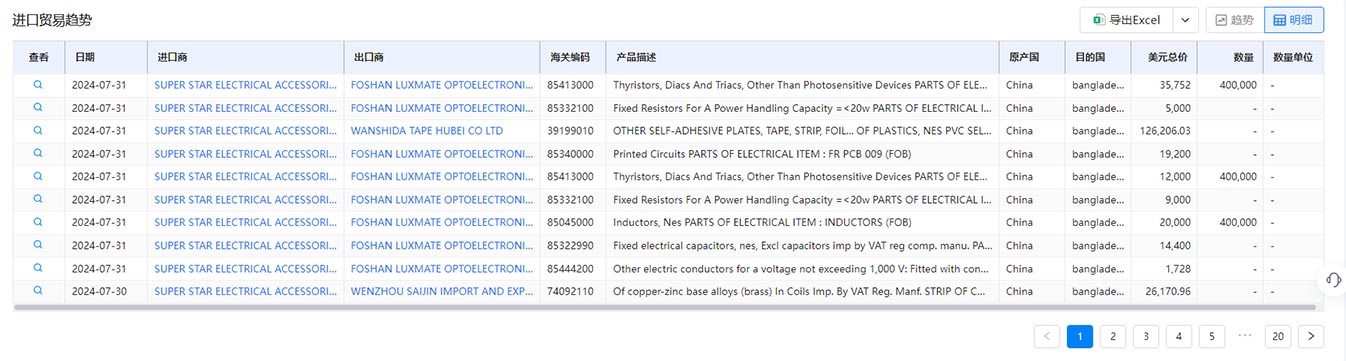Click the 126,206.03 total price cell

[1163, 131]
